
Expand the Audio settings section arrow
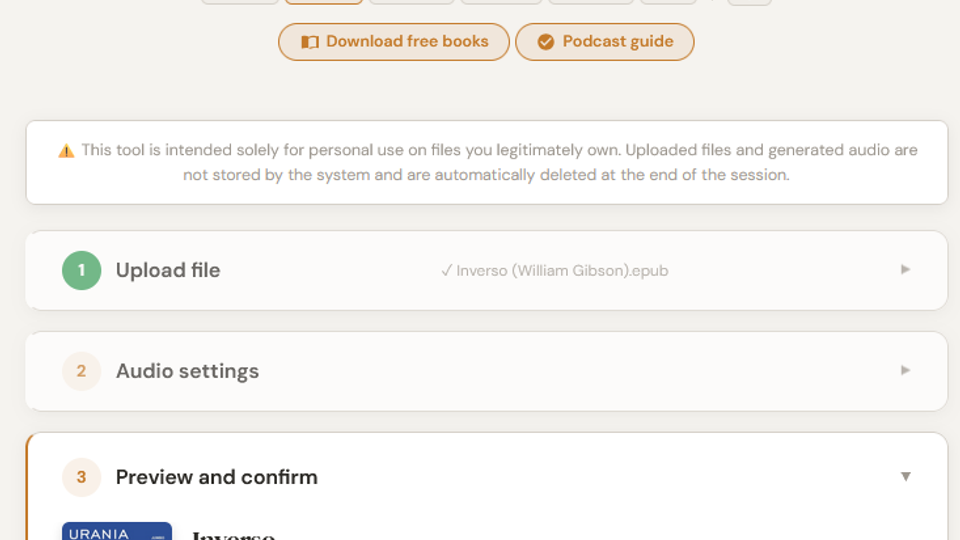point(905,370)
